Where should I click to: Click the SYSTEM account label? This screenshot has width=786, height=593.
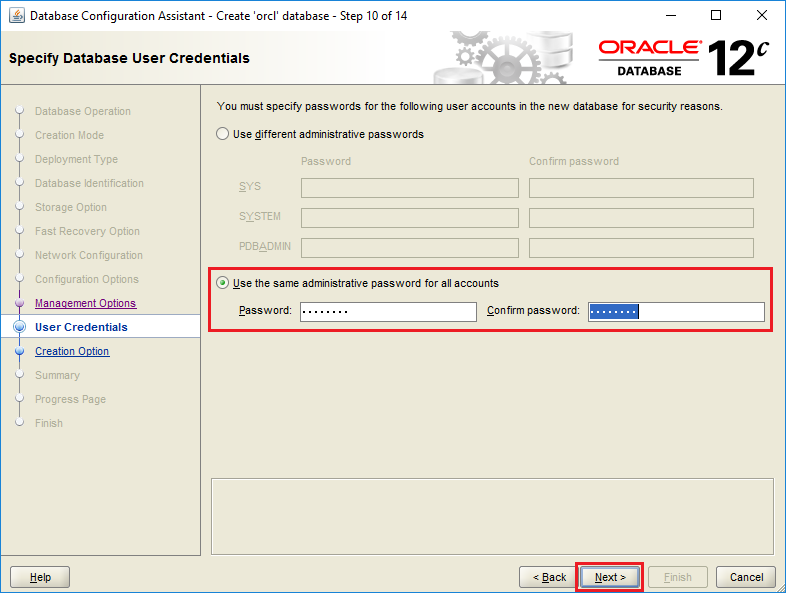[260, 217]
